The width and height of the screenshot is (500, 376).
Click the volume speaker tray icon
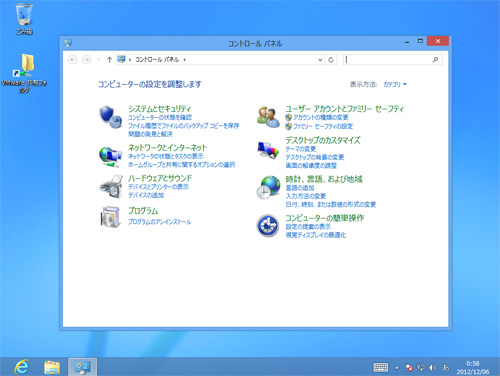point(432,368)
